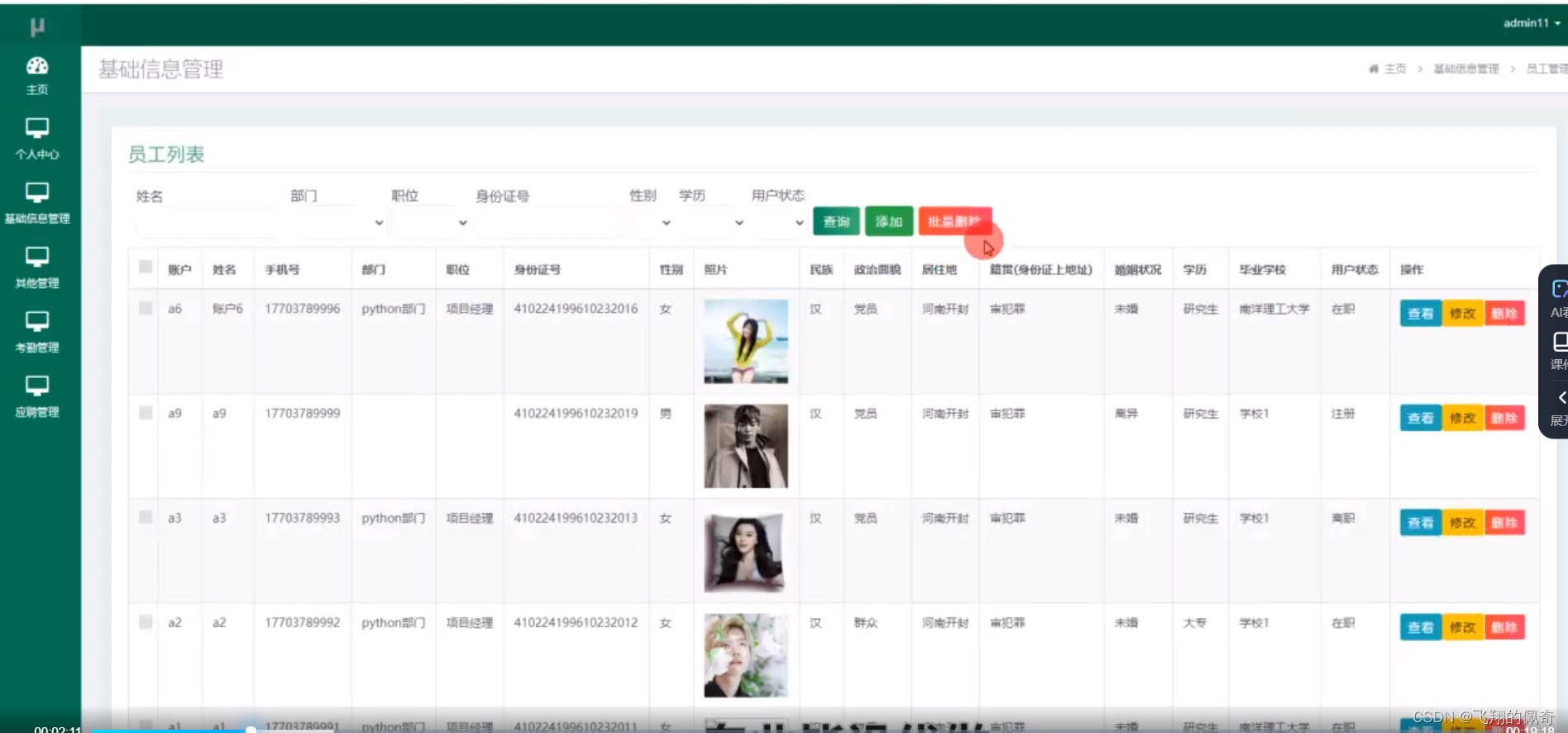The width and height of the screenshot is (1568, 733).
Task: Open the 主页 dashboard icon in sidebar
Action: tap(37, 66)
